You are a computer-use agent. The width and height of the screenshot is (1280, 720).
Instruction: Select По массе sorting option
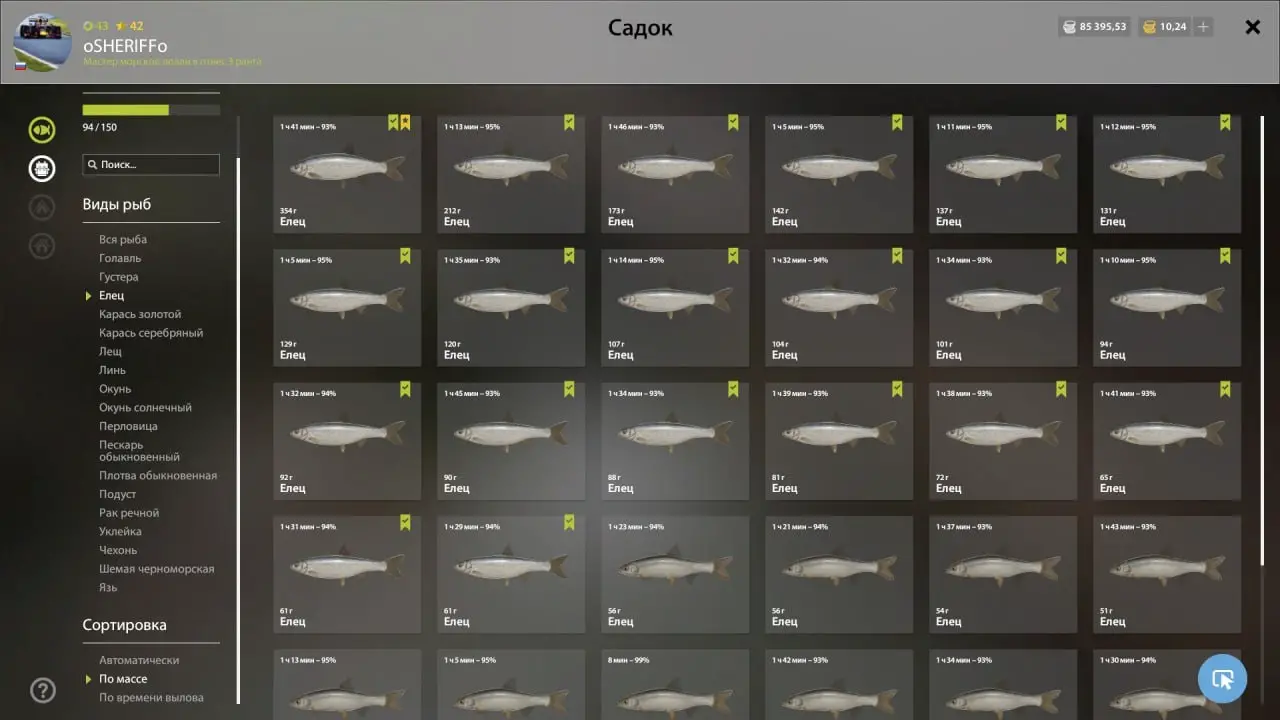(x=123, y=679)
